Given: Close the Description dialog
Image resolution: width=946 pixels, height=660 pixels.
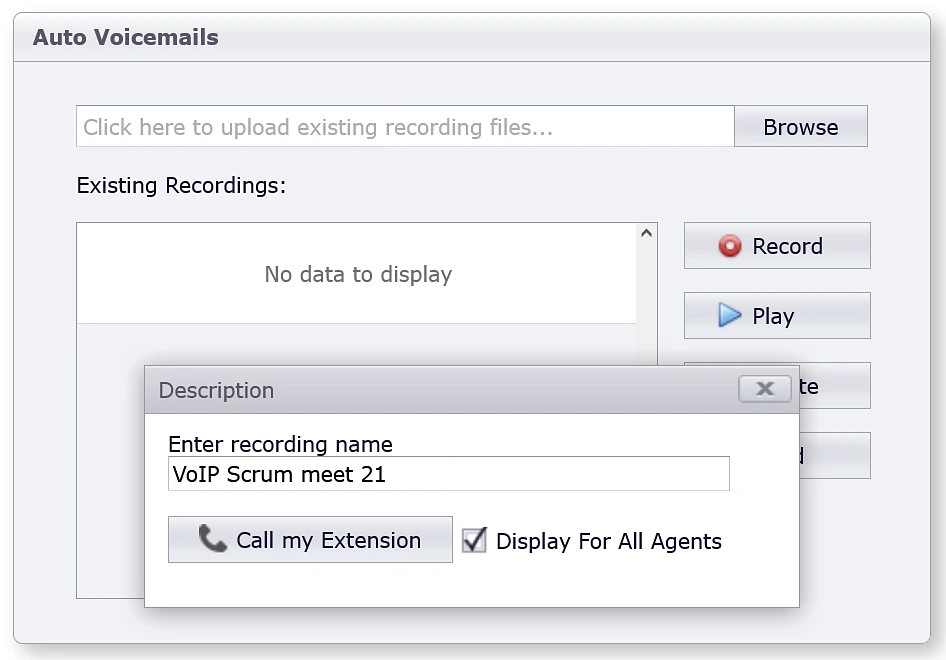Looking at the screenshot, I should point(765,389).
